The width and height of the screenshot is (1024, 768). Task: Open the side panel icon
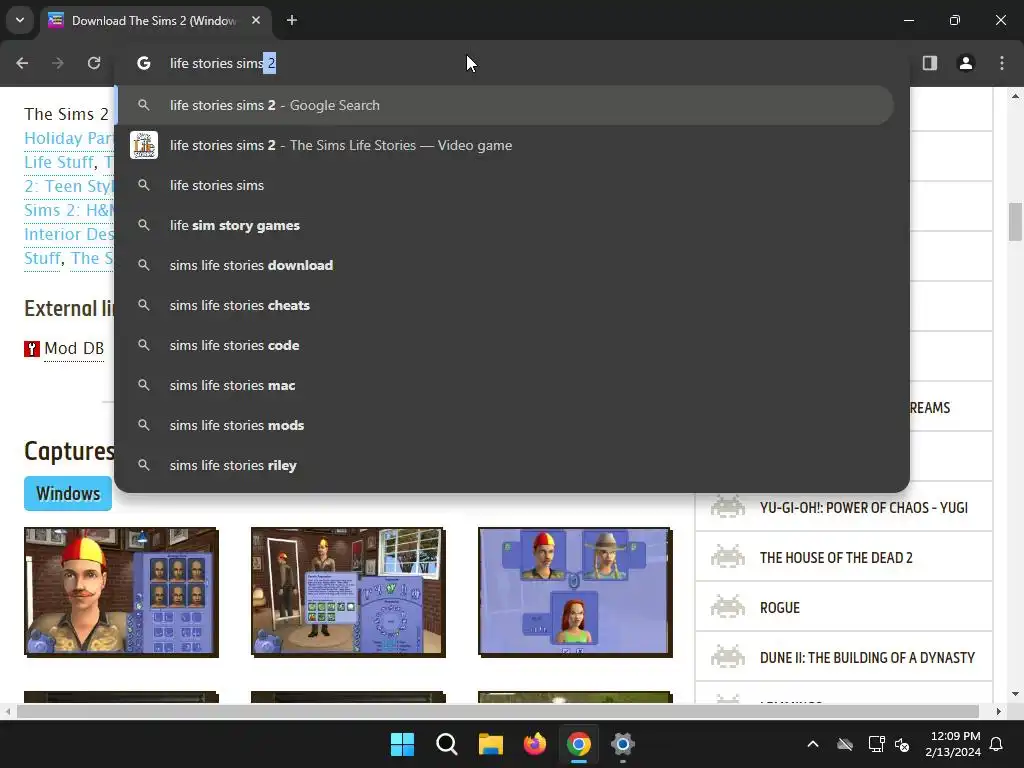(930, 63)
